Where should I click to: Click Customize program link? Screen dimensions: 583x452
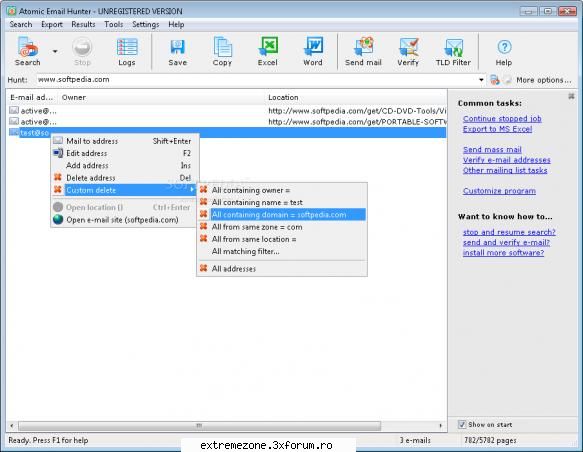click(499, 191)
